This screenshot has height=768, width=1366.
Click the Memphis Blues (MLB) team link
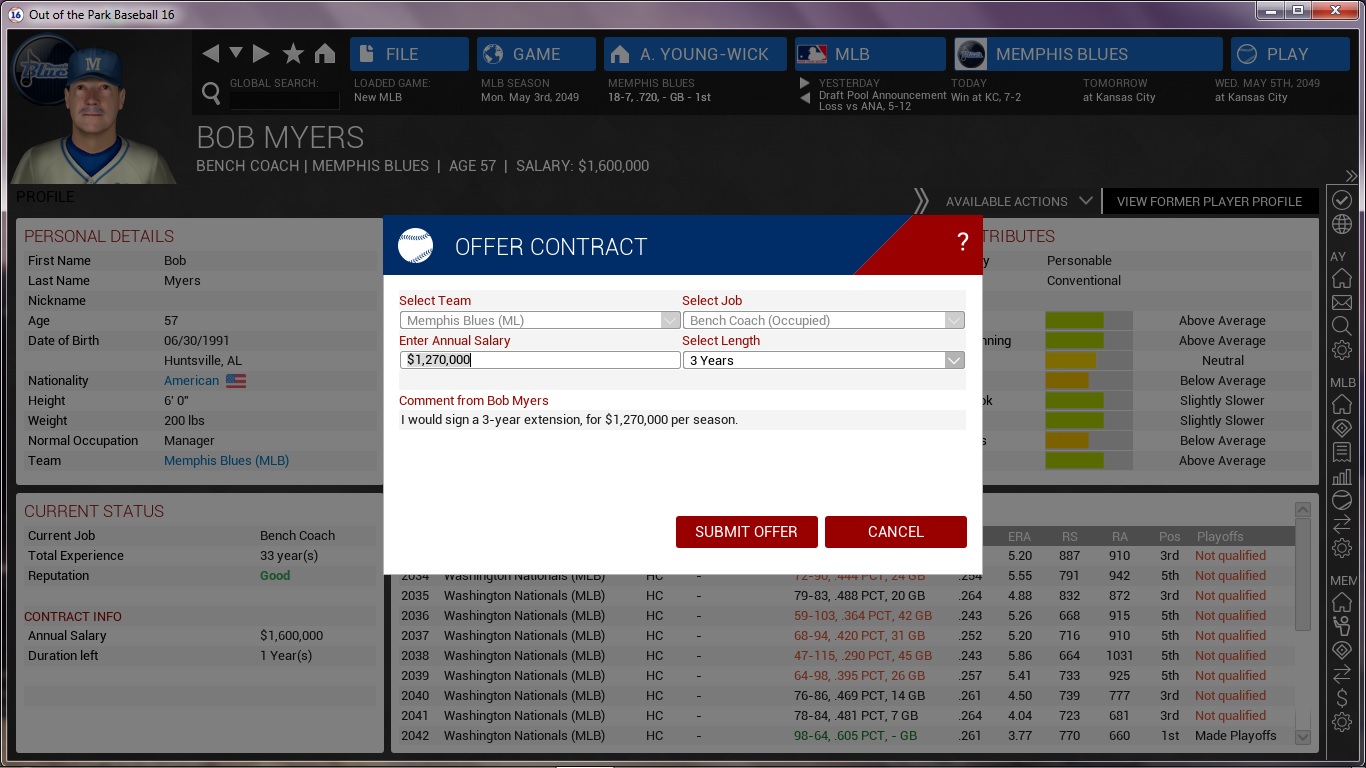point(226,460)
